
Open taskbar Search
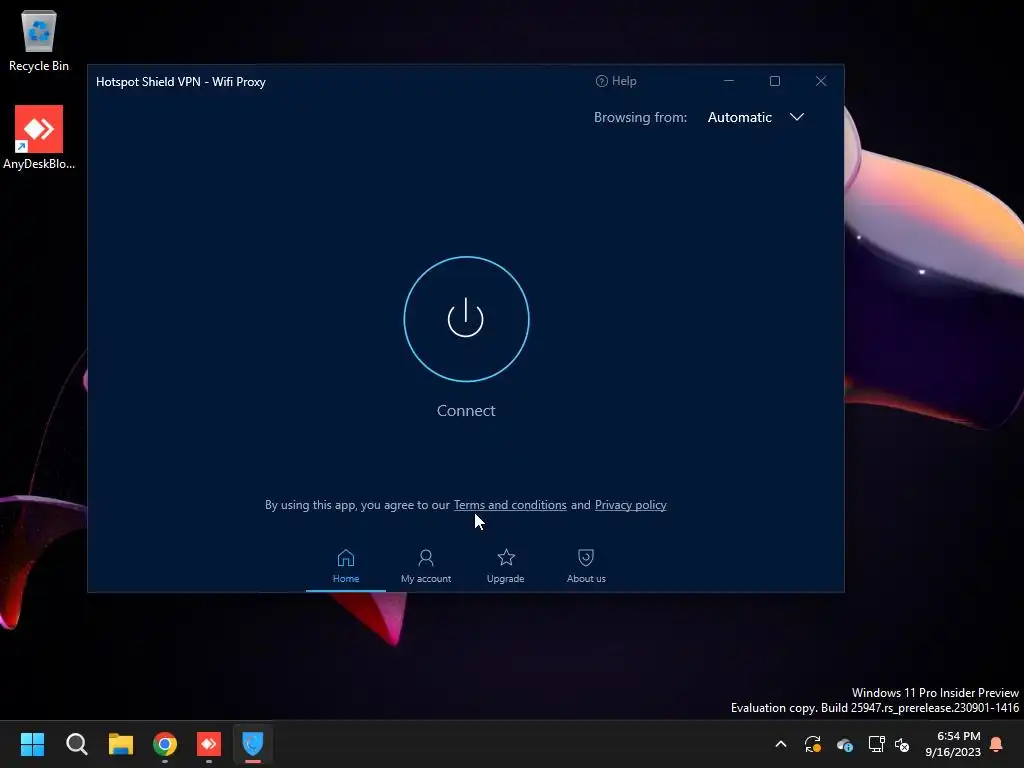pyautogui.click(x=76, y=744)
